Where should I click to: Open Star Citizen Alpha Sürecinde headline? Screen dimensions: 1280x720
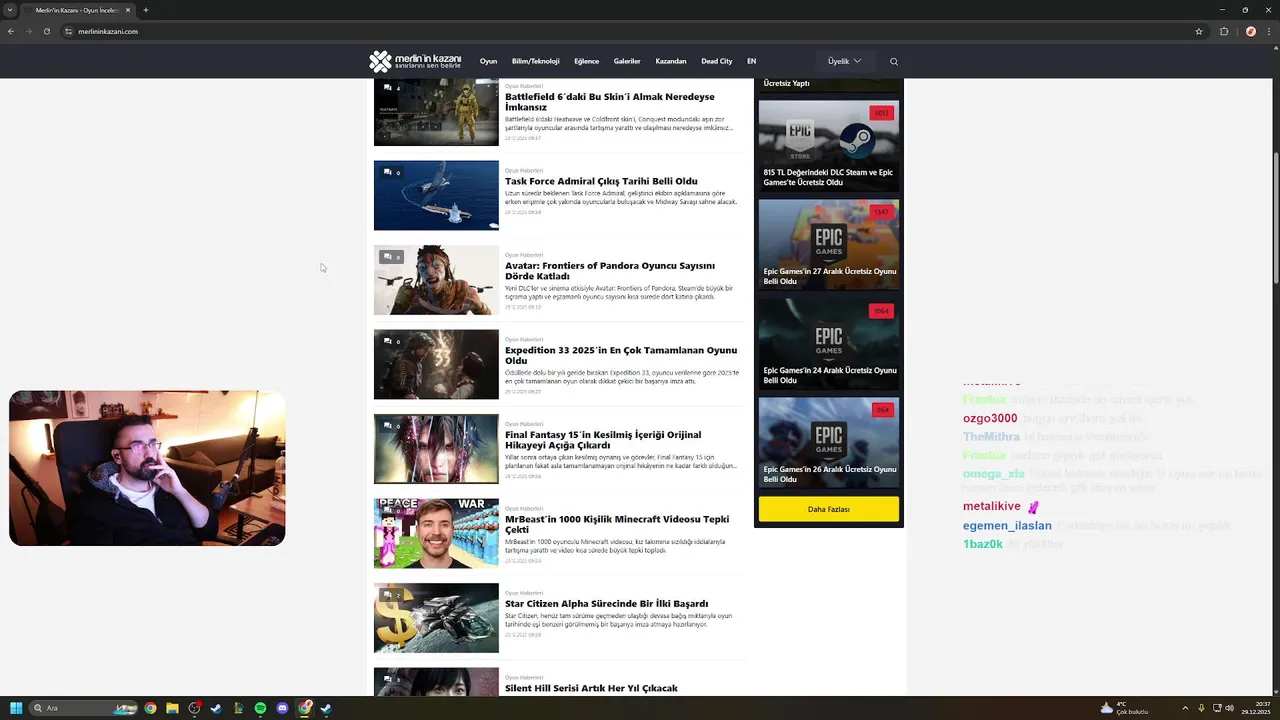(606, 604)
